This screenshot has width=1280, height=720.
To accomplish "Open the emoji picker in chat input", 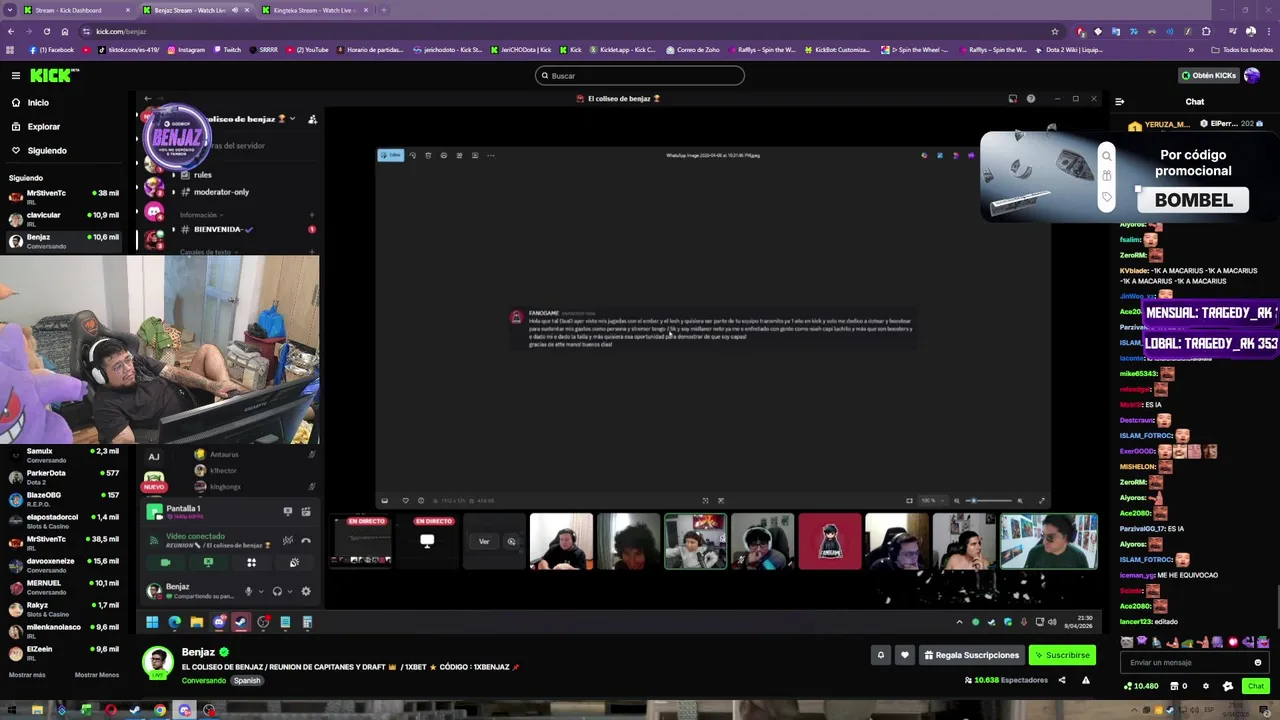I will 1258,662.
